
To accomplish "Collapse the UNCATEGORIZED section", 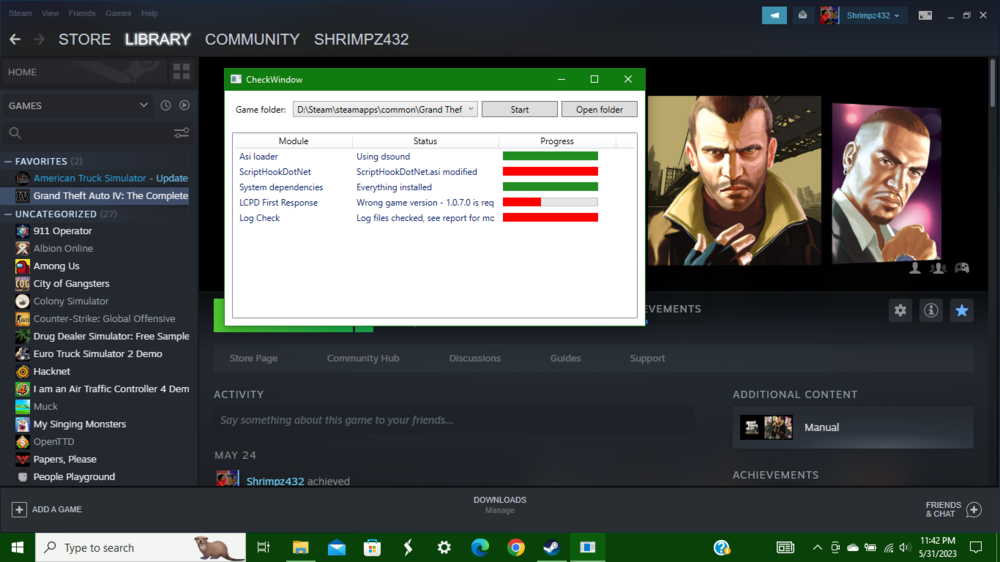I will coord(8,214).
